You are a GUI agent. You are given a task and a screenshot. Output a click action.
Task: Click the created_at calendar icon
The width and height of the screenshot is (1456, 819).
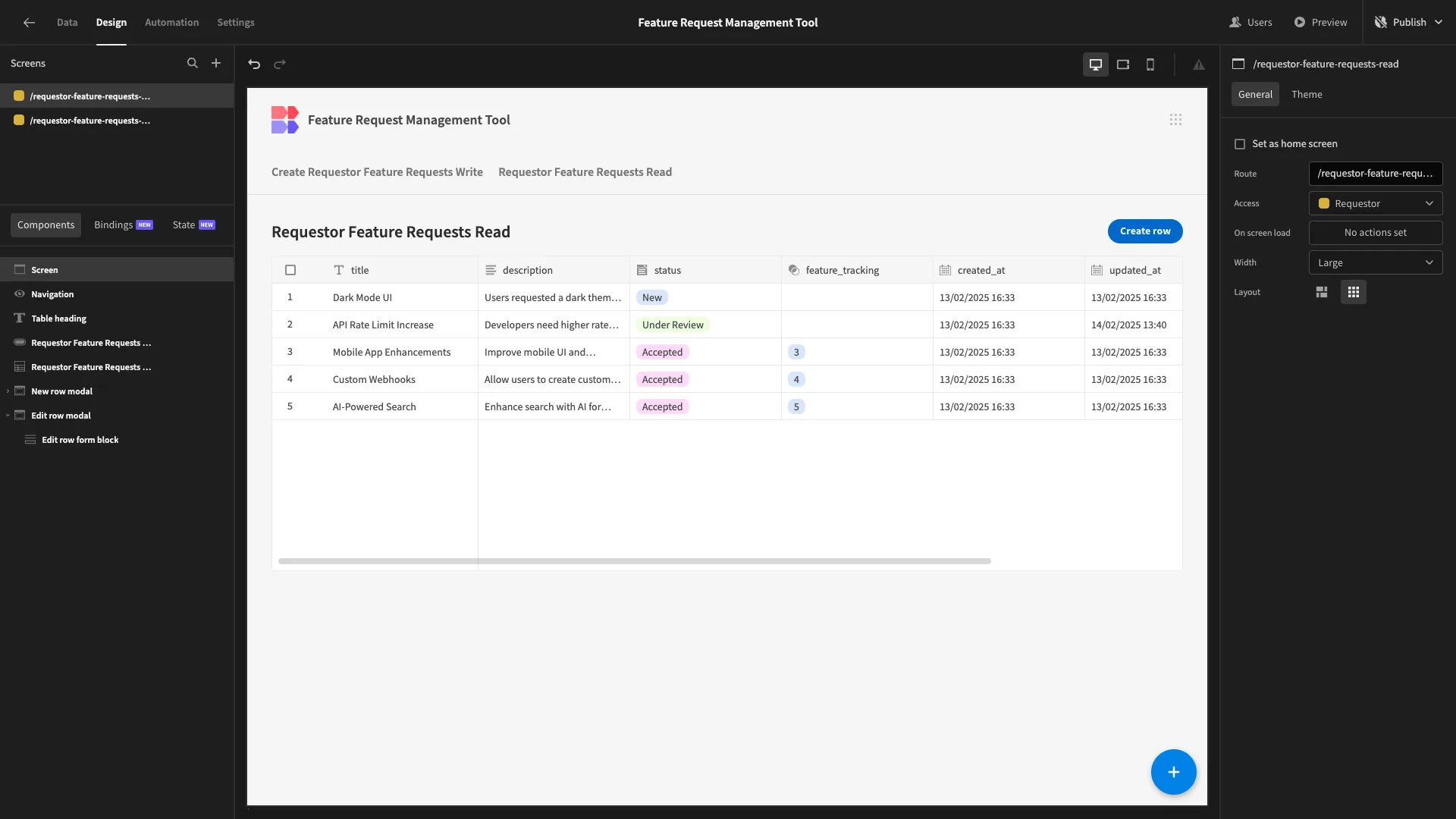tap(946, 271)
